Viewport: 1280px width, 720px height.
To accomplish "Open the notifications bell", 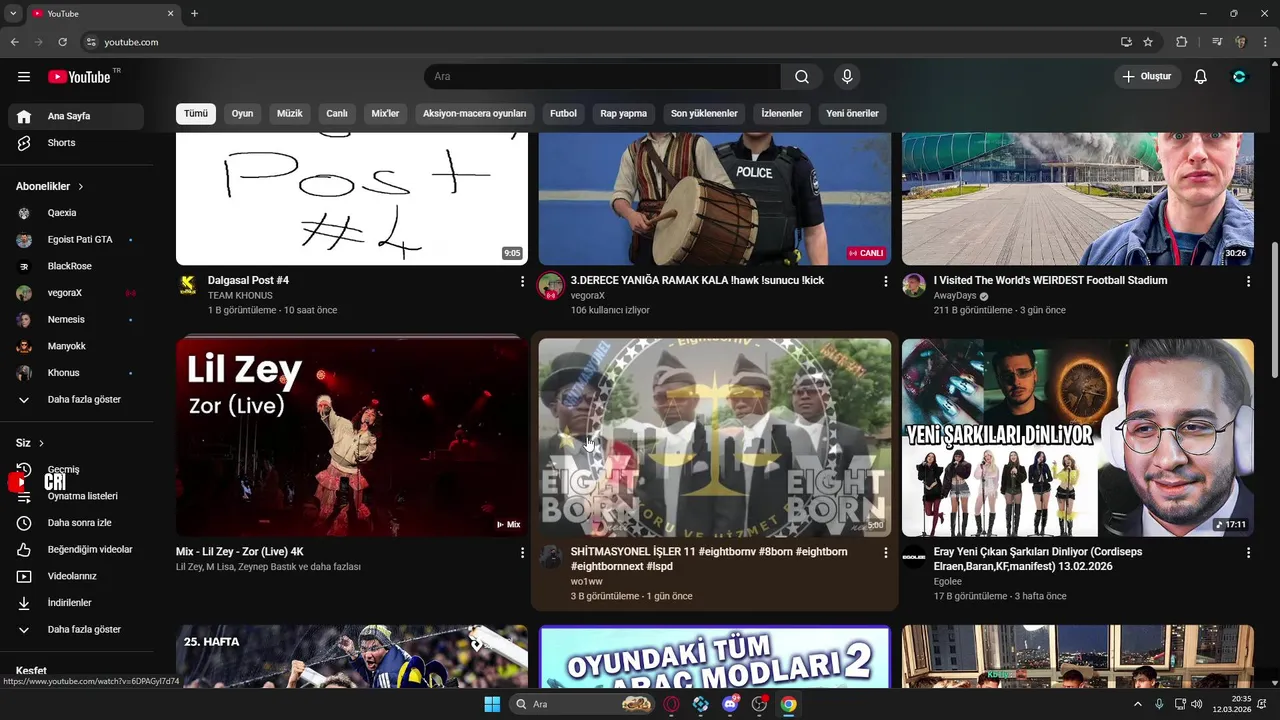I will [1201, 77].
